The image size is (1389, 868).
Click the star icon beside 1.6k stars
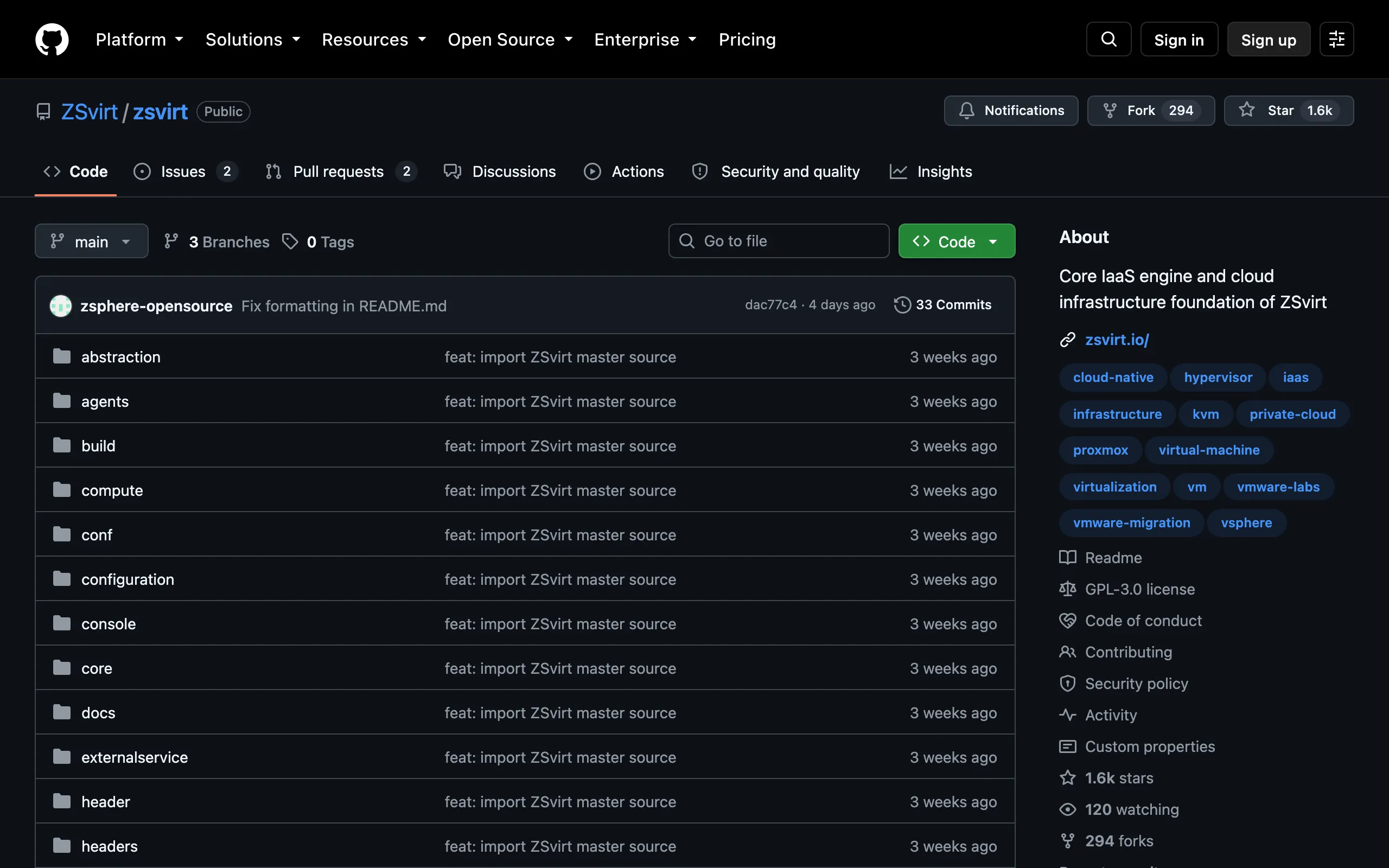(x=1067, y=778)
